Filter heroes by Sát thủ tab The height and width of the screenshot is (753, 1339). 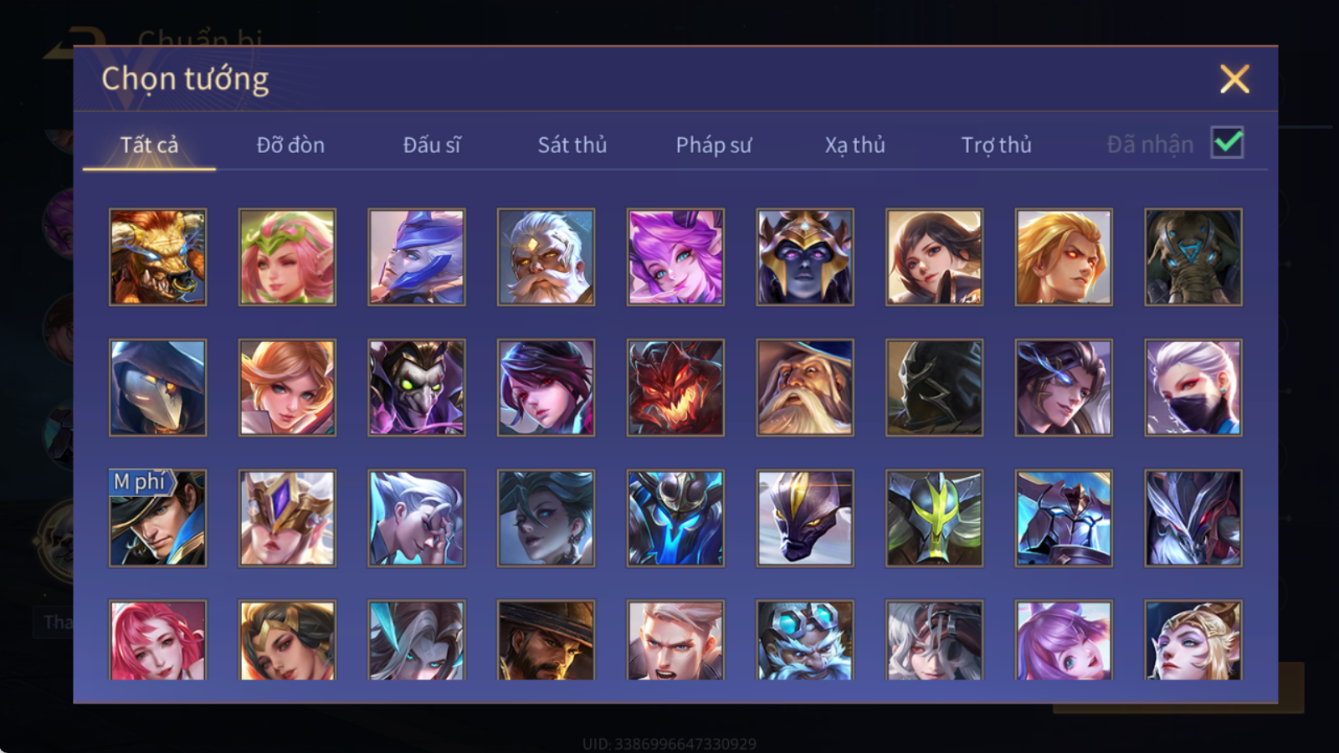572,145
